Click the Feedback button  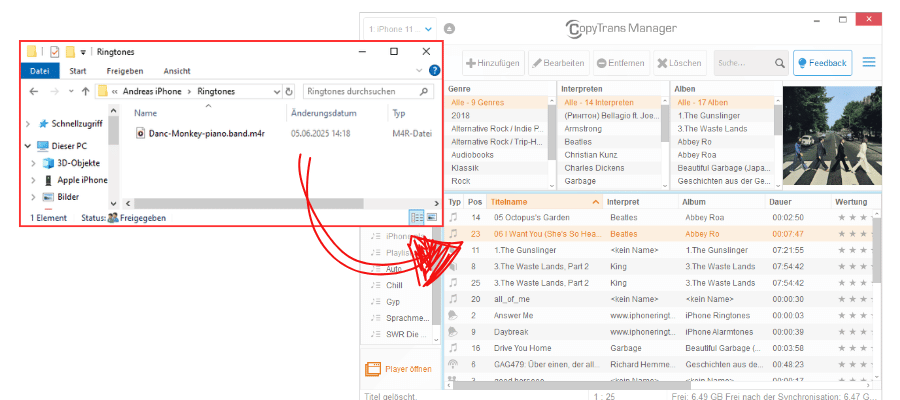(x=823, y=63)
